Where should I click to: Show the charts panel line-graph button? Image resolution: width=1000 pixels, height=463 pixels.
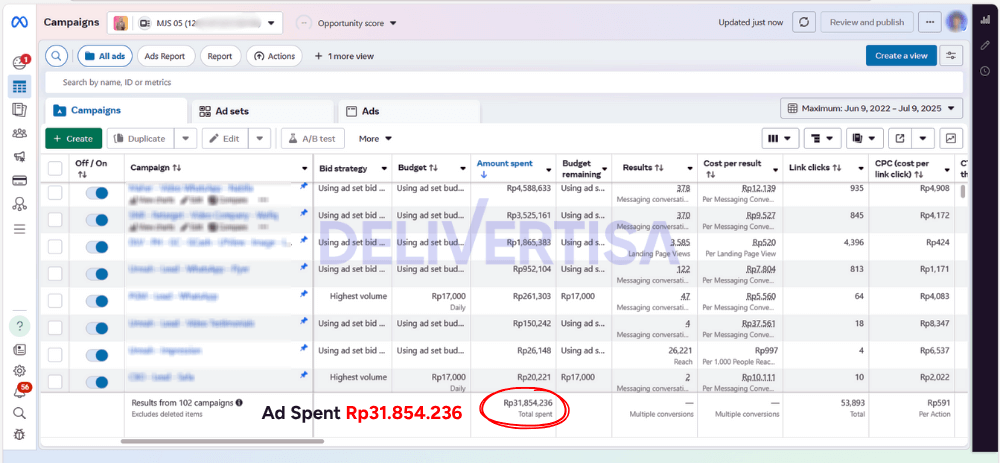[951, 138]
